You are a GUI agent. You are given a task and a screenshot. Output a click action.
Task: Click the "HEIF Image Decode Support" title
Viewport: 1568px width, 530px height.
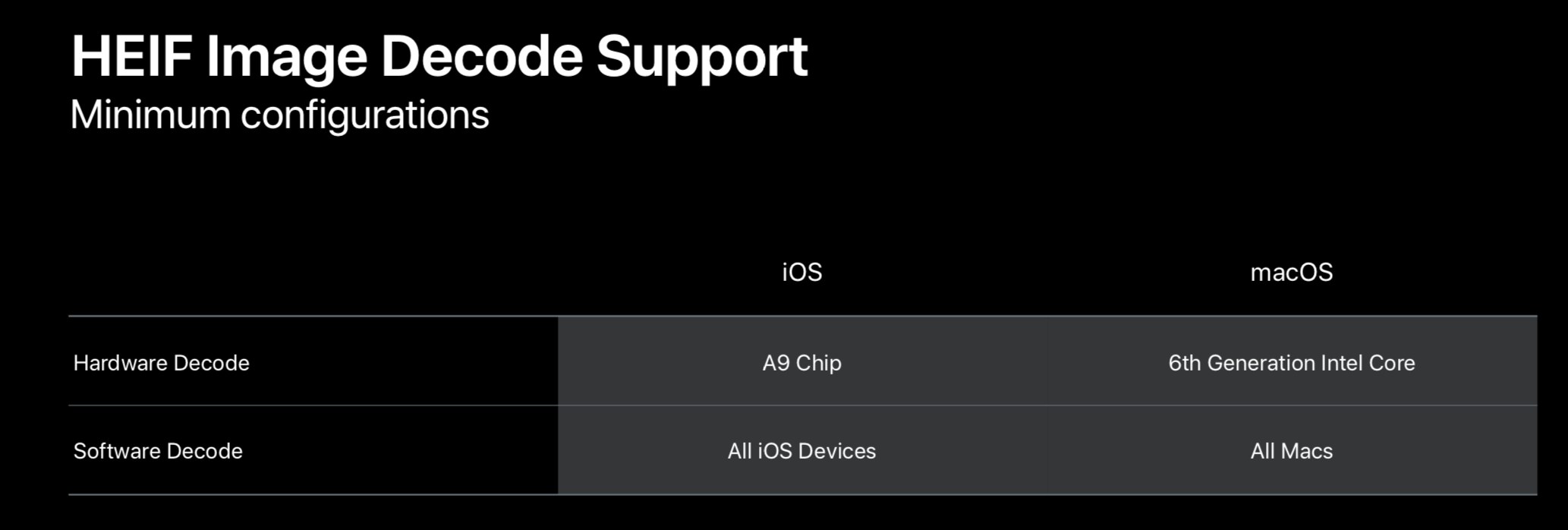click(x=439, y=58)
